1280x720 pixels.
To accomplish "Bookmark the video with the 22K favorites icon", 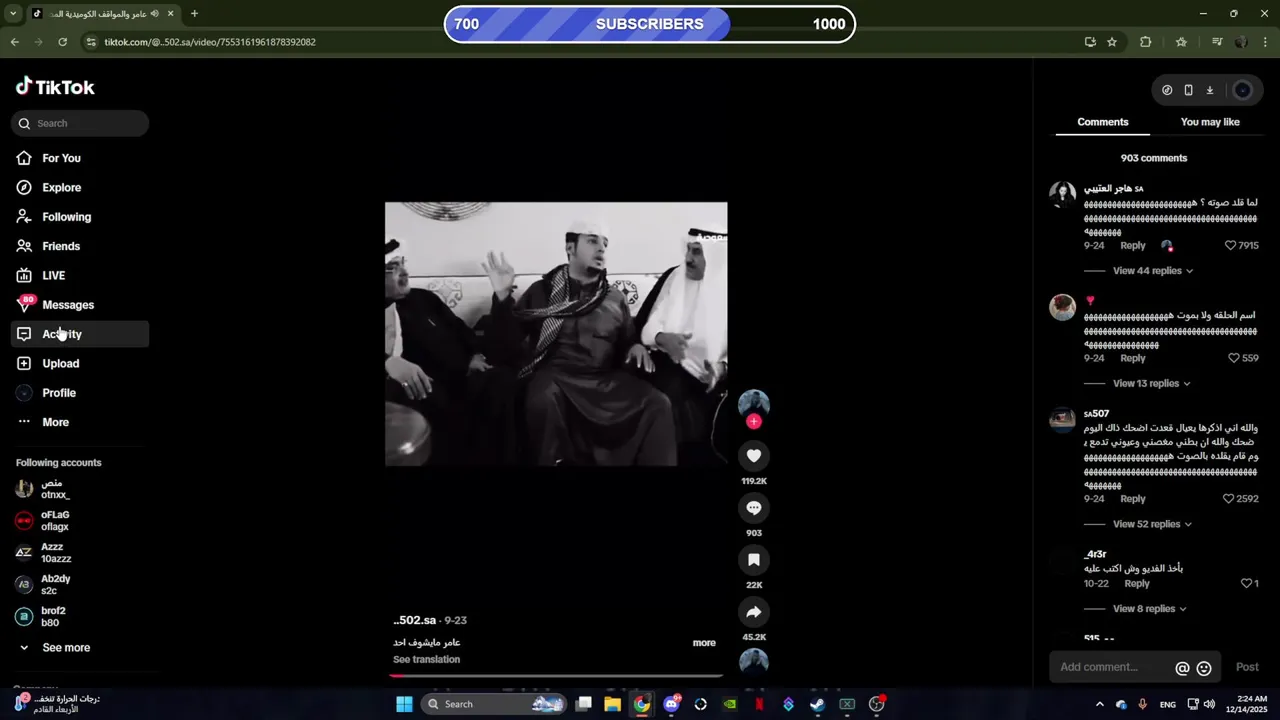I will click(754, 560).
